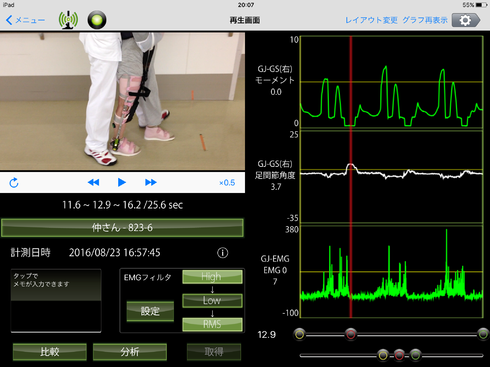Image resolution: width=490 pixels, height=367 pixels.
Task: Tap the green round status indicator button
Action: (x=97, y=20)
